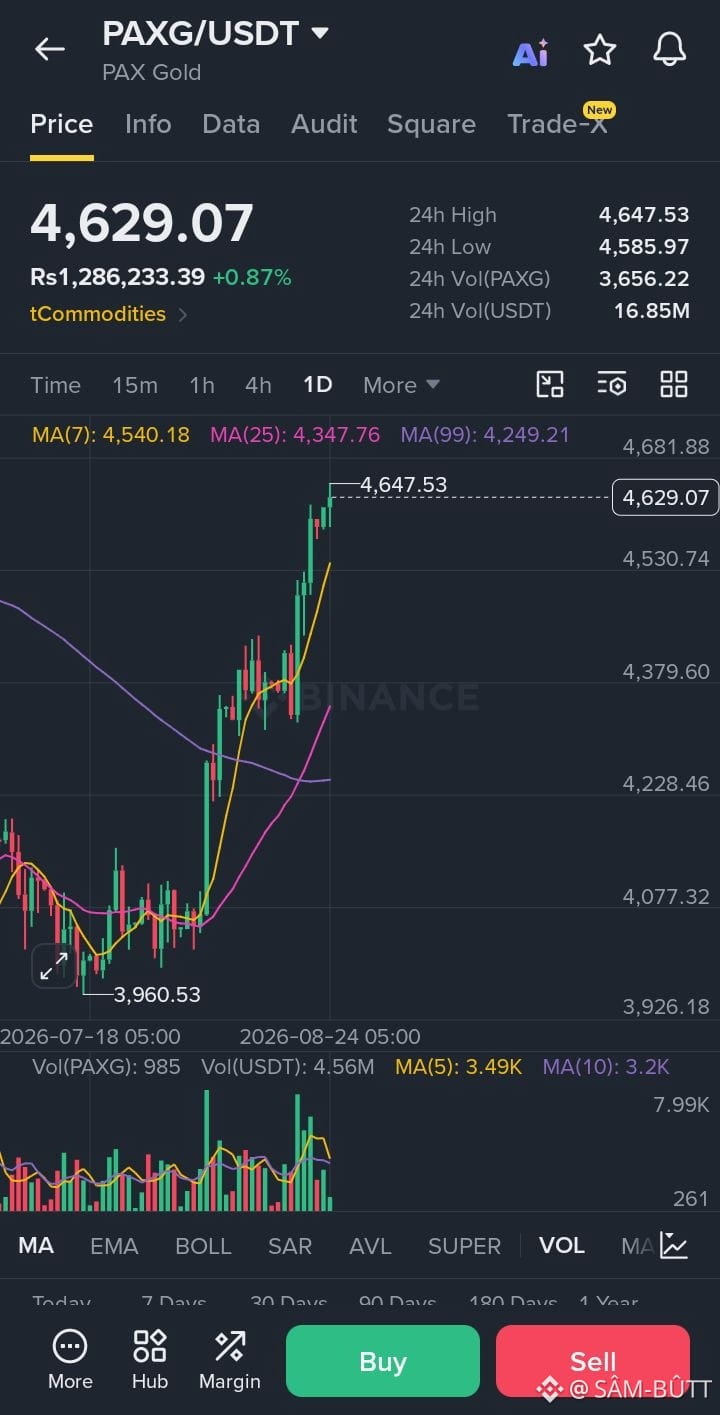The height and width of the screenshot is (1415, 720).
Task: Toggle the EMA indicator
Action: [x=114, y=1246]
